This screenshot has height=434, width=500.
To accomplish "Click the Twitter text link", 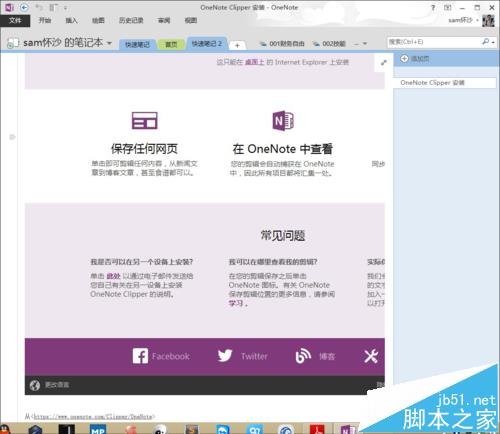I will [254, 357].
